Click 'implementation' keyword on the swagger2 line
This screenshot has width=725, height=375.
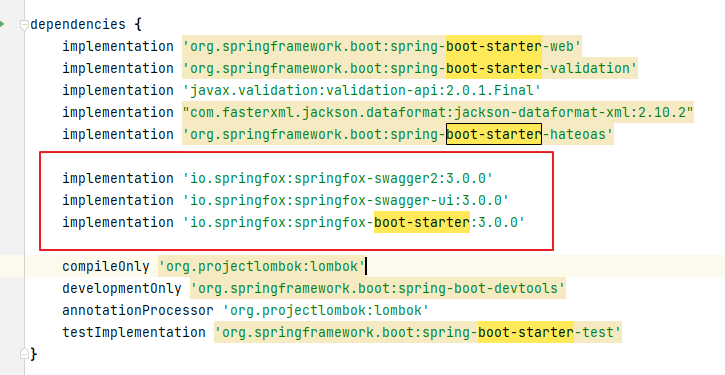coord(118,178)
